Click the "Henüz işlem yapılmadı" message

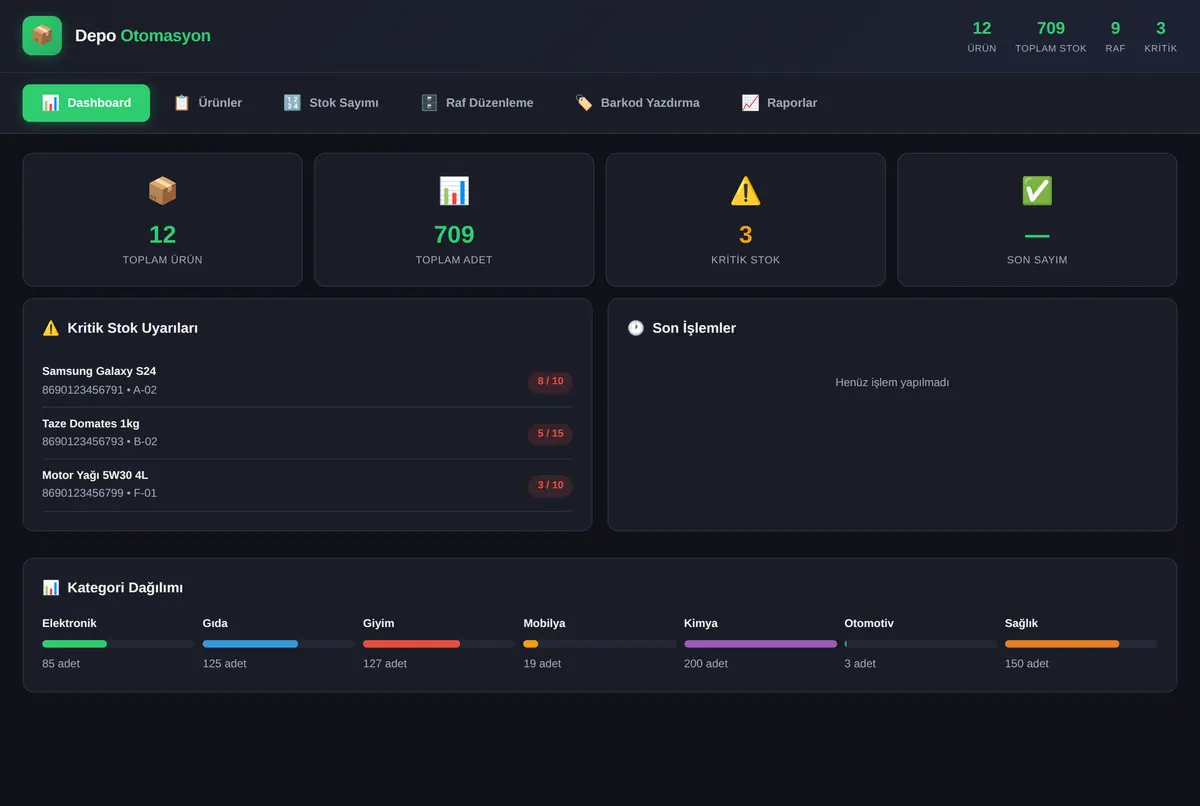[x=892, y=382]
